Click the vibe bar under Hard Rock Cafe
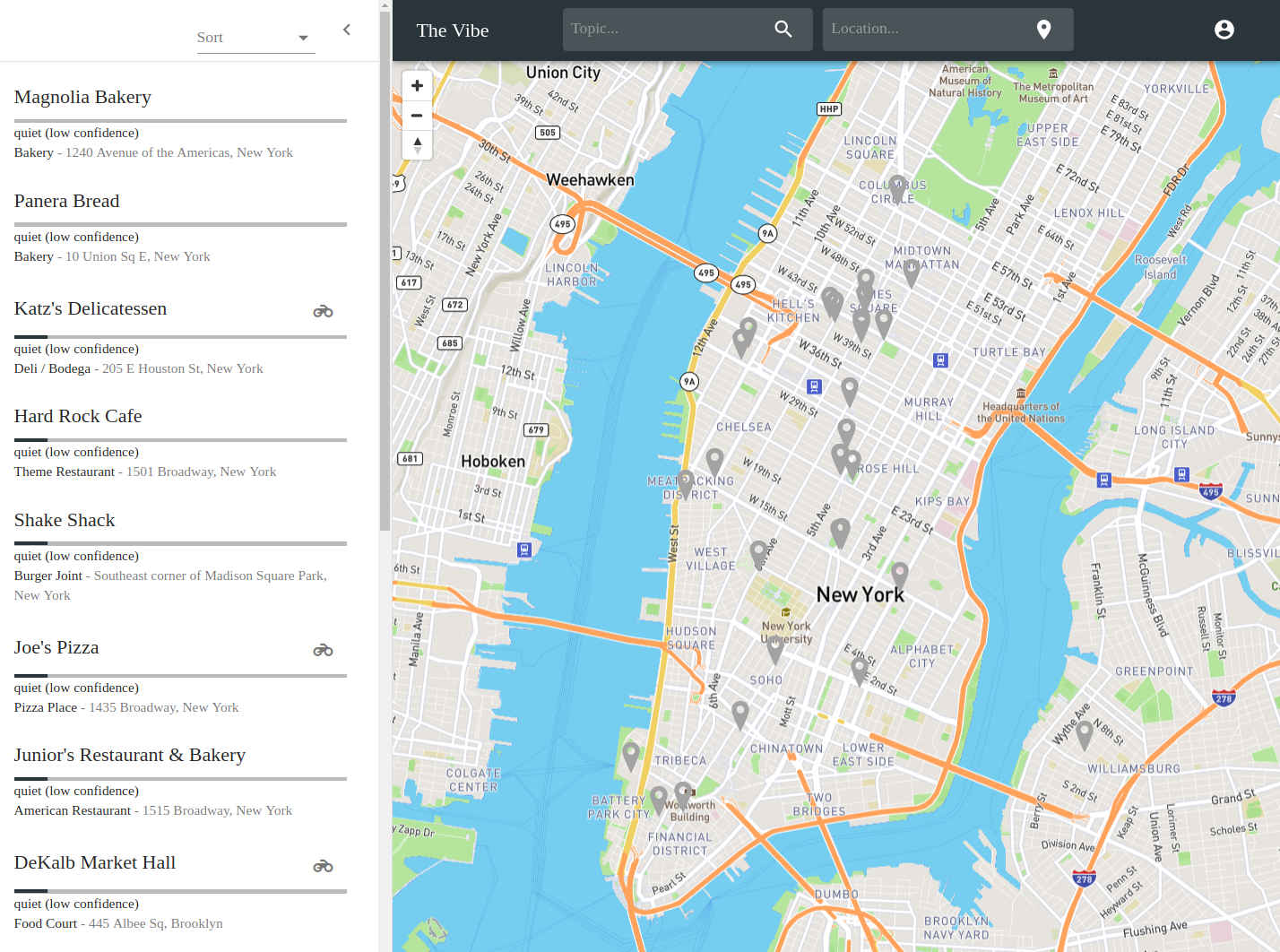 (180, 439)
